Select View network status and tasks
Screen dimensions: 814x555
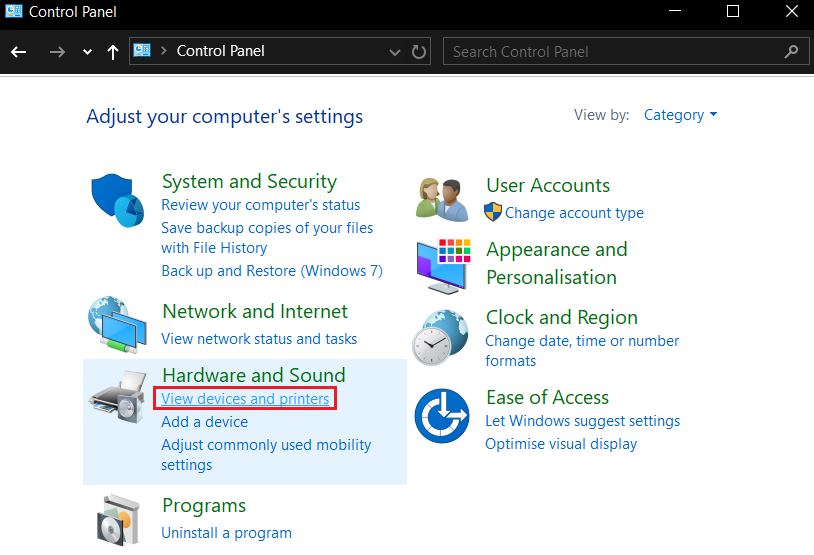pos(259,339)
